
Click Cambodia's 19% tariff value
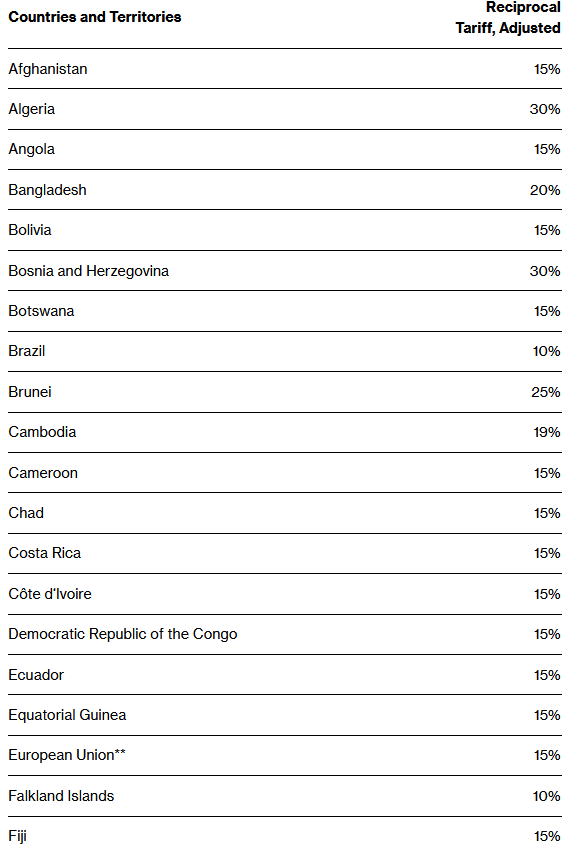tap(547, 432)
